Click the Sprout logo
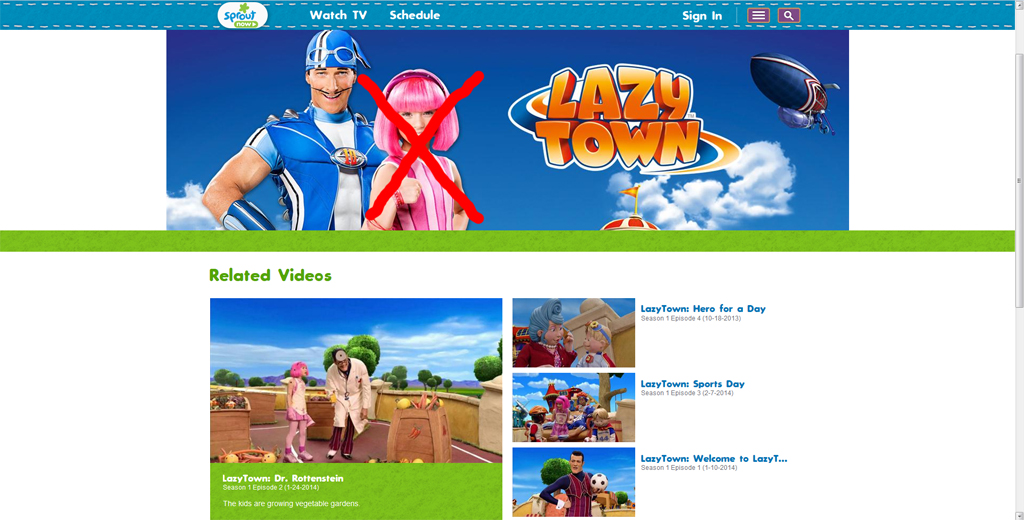This screenshot has height=520, width=1024. pyautogui.click(x=242, y=15)
